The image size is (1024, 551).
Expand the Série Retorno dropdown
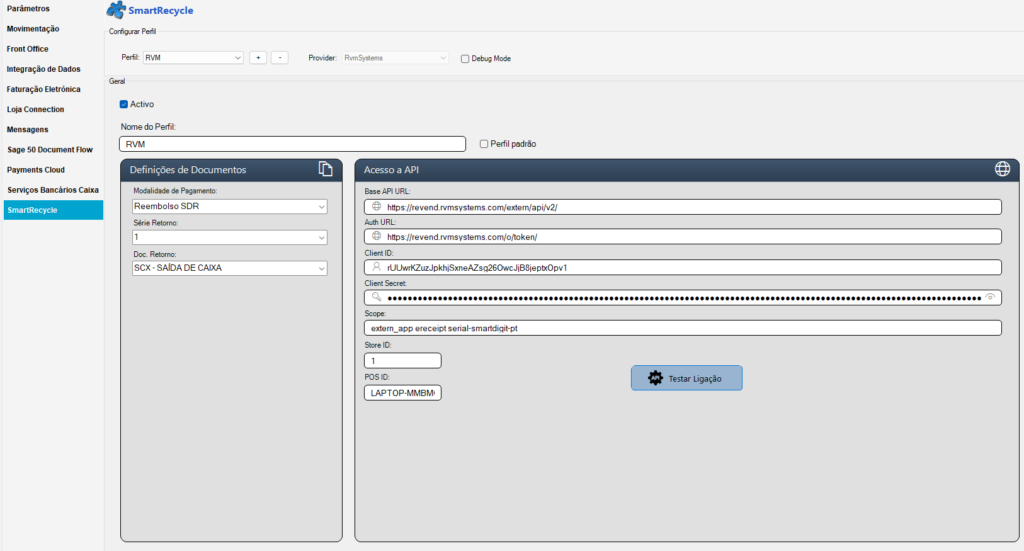230,238
